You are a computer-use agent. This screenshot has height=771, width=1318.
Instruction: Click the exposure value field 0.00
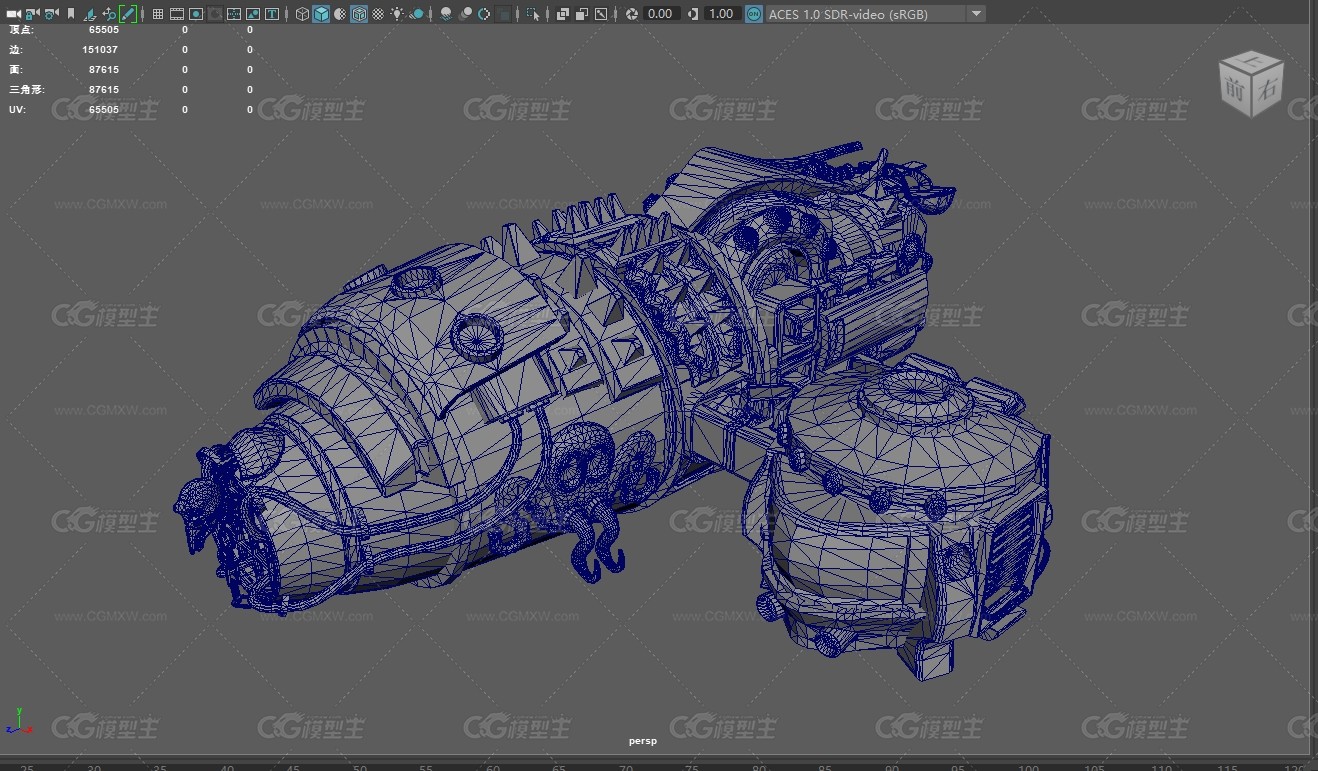tap(662, 14)
